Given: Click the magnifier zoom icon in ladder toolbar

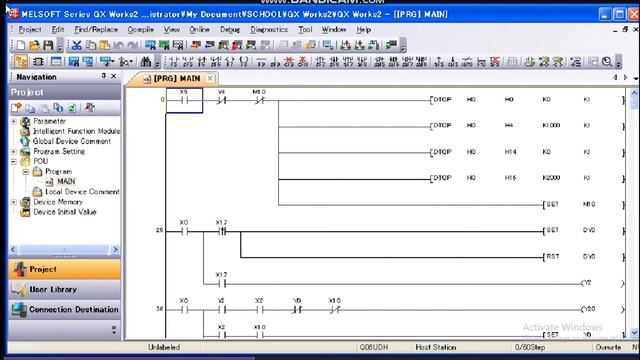Looking at the screenshot, I should click(607, 62).
